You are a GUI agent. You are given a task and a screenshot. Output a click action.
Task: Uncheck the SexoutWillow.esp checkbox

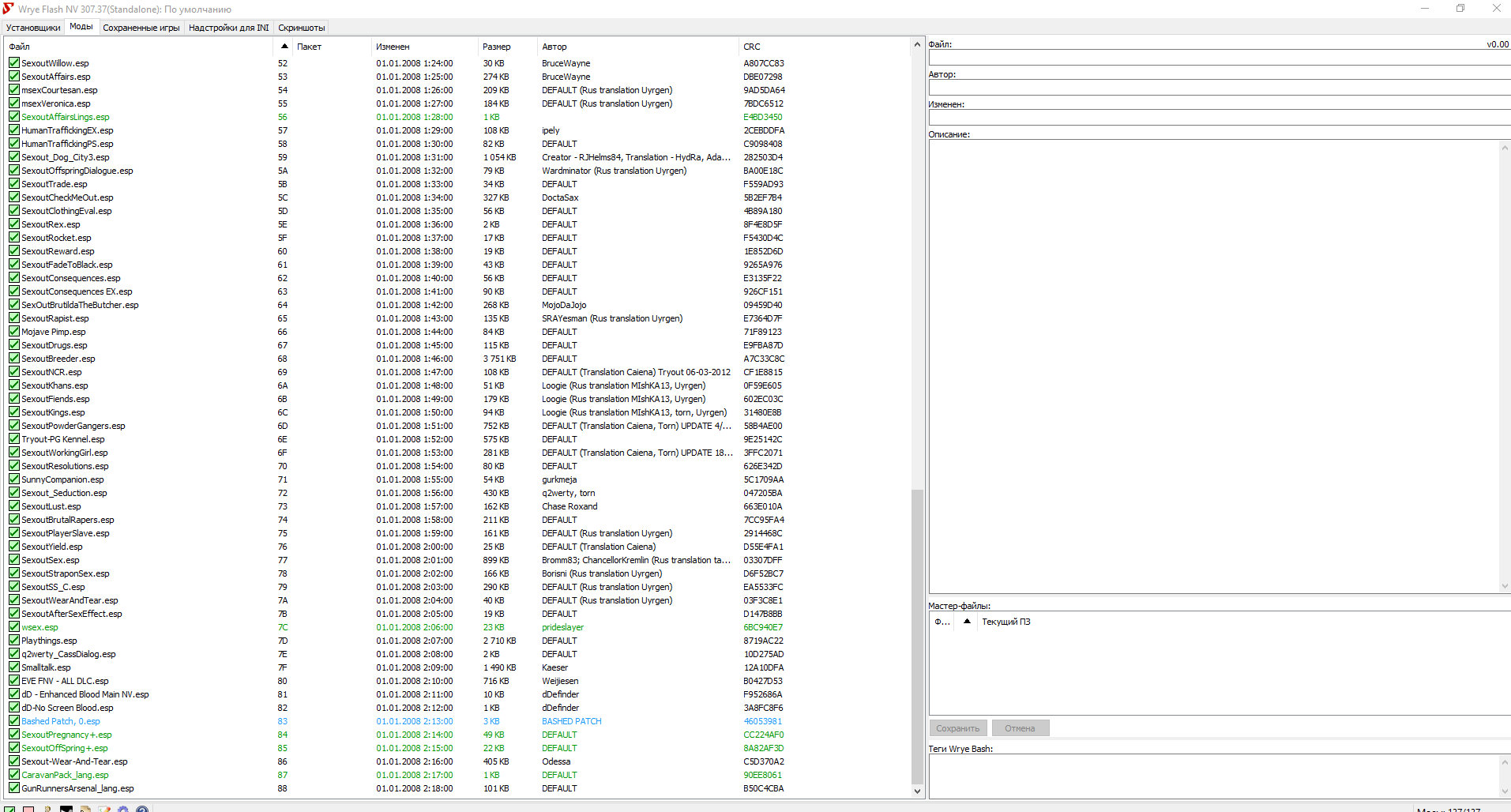tap(14, 63)
